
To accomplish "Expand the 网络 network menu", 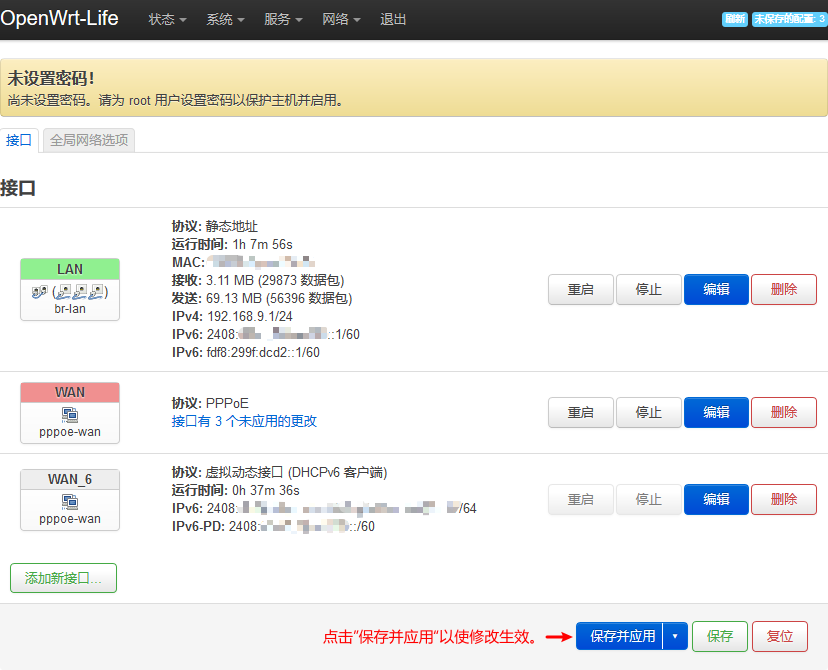I will coord(341,19).
